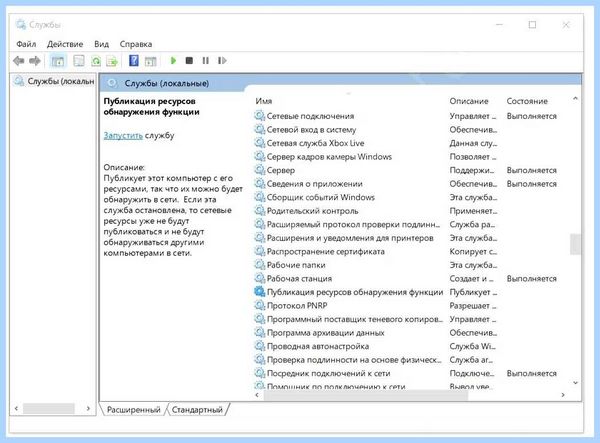The image size is (600, 443).
Task: Click the services list scroll down arrow
Action: (x=575, y=383)
